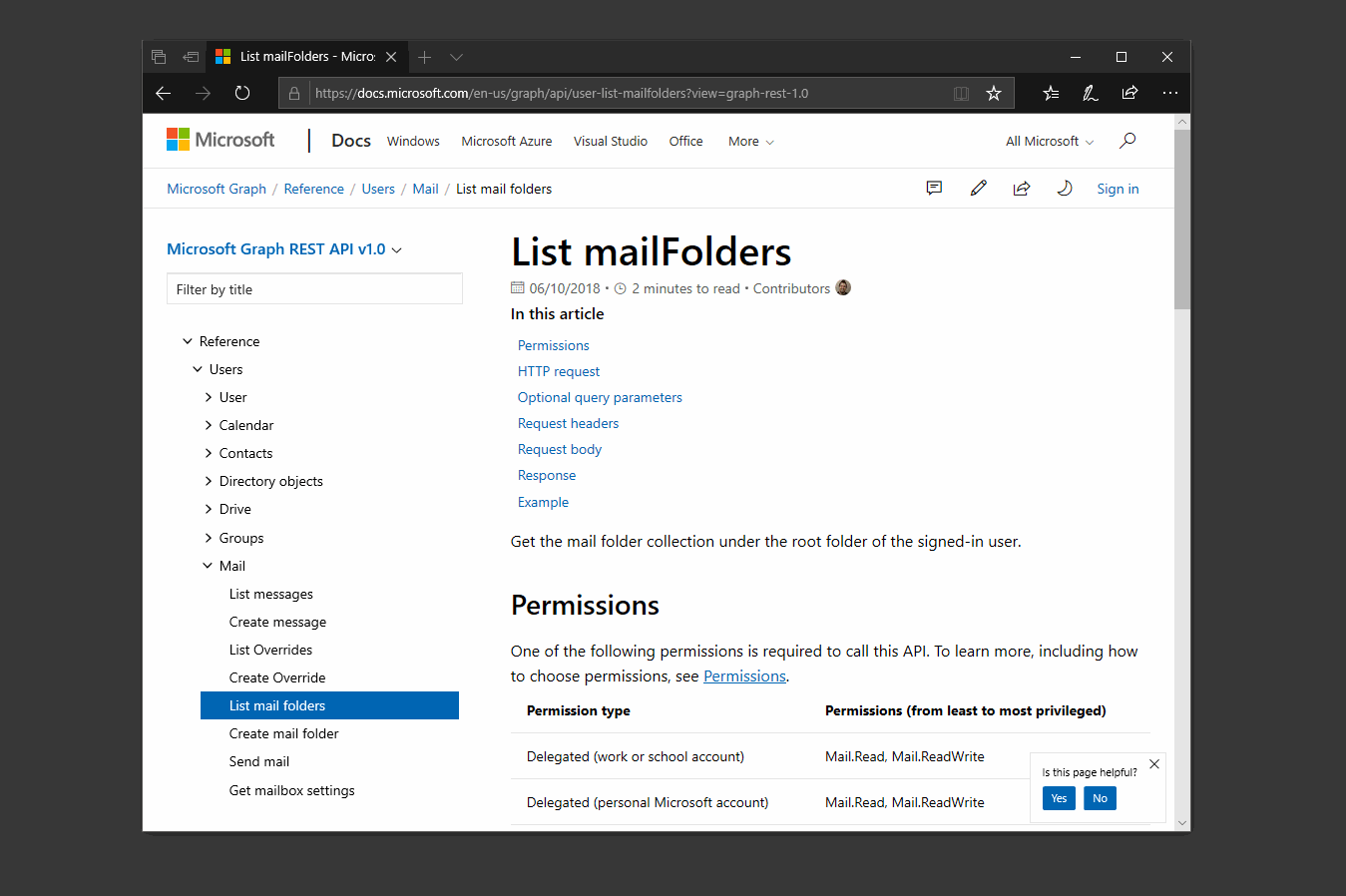Click the contributor avatar
1346x896 pixels.
[x=843, y=287]
